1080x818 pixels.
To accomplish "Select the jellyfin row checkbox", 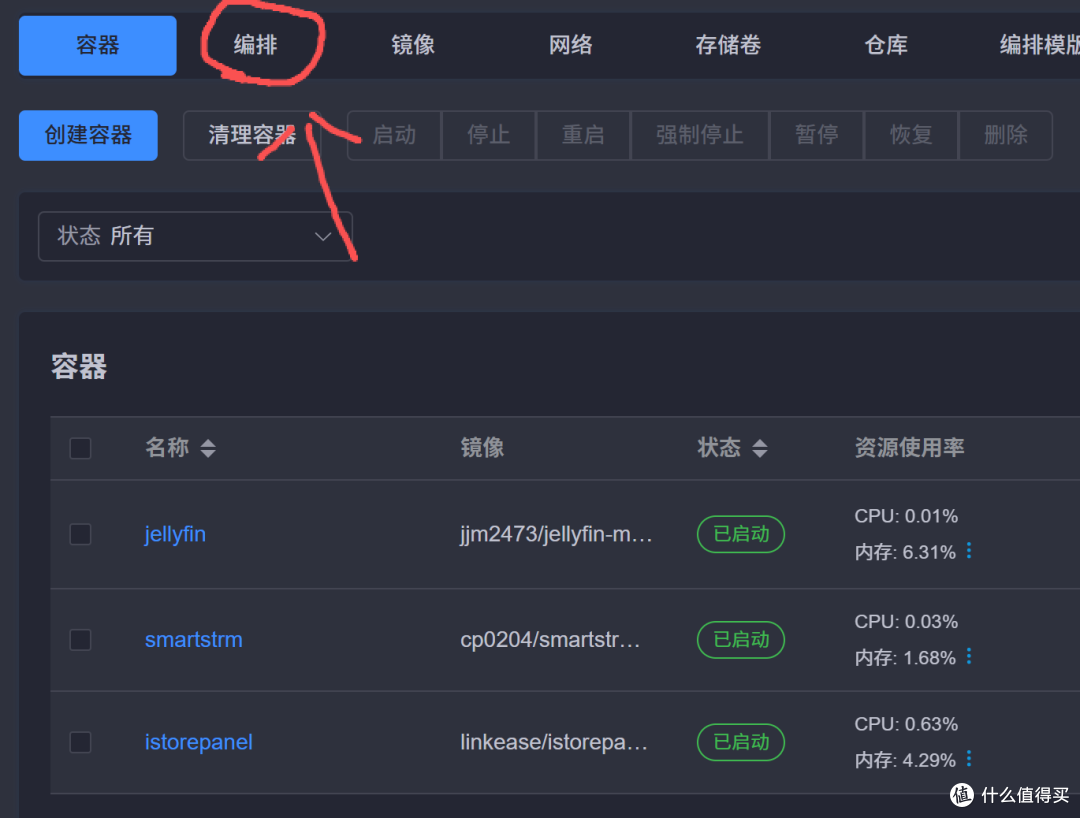I will click(x=81, y=534).
